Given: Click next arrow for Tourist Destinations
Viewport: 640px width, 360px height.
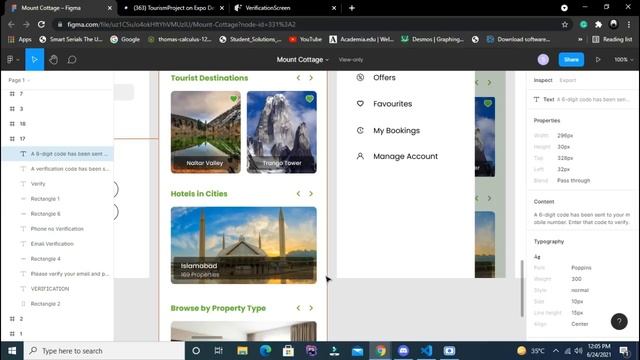Looking at the screenshot, I should pos(311,78).
